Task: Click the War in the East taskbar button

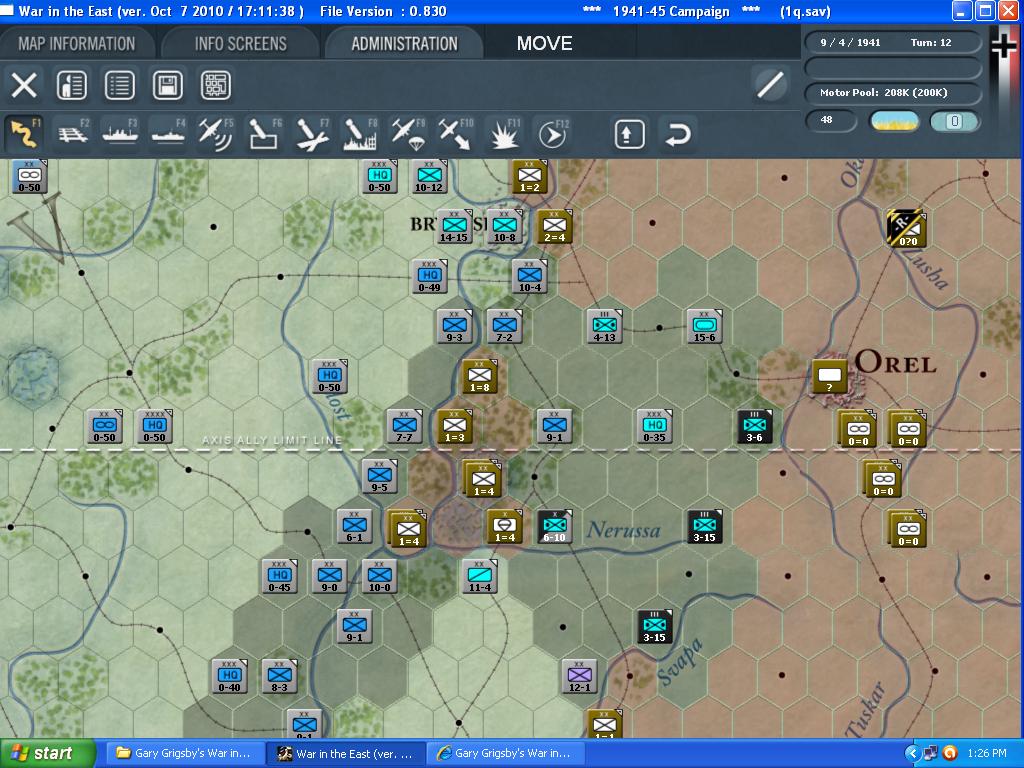Action: pos(345,753)
